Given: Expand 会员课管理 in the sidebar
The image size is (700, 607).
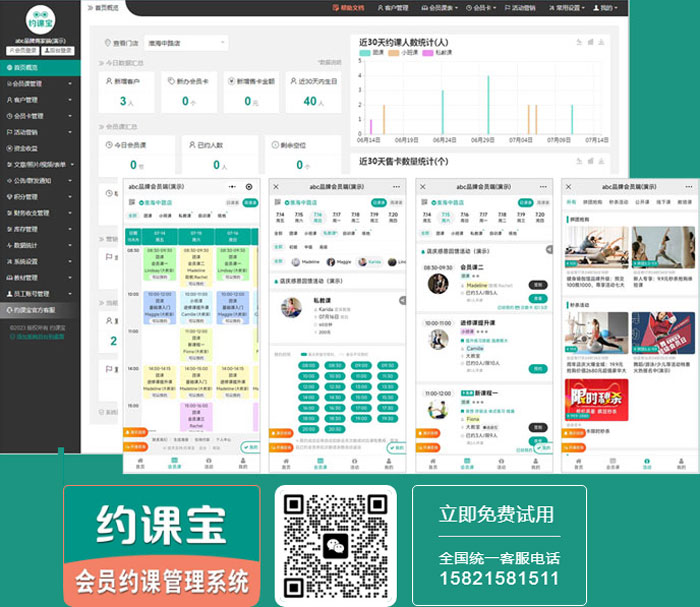Looking at the screenshot, I should [x=40, y=84].
